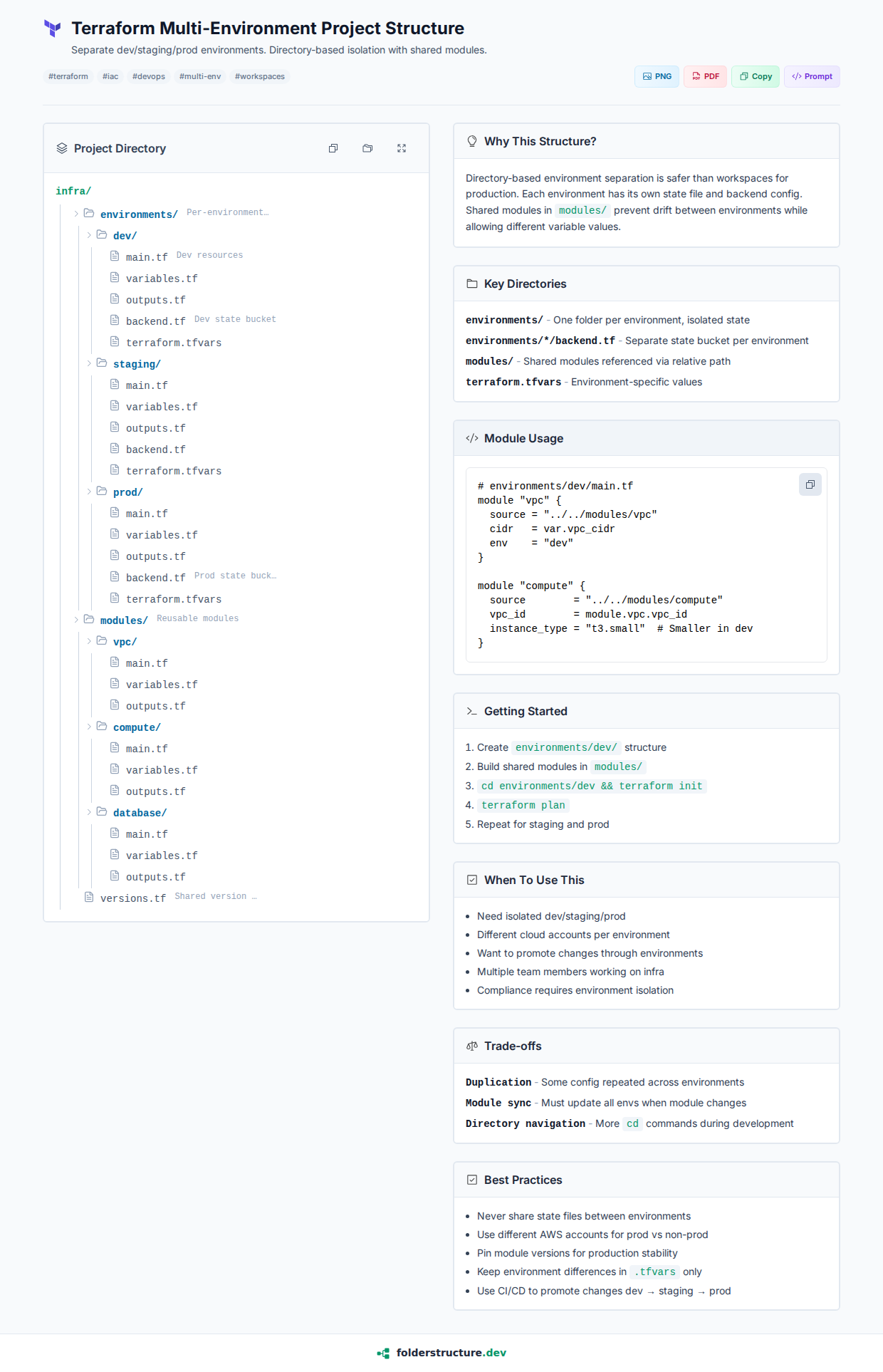Click the folders icon in Project Directory header
883x1372 pixels.
367,148
